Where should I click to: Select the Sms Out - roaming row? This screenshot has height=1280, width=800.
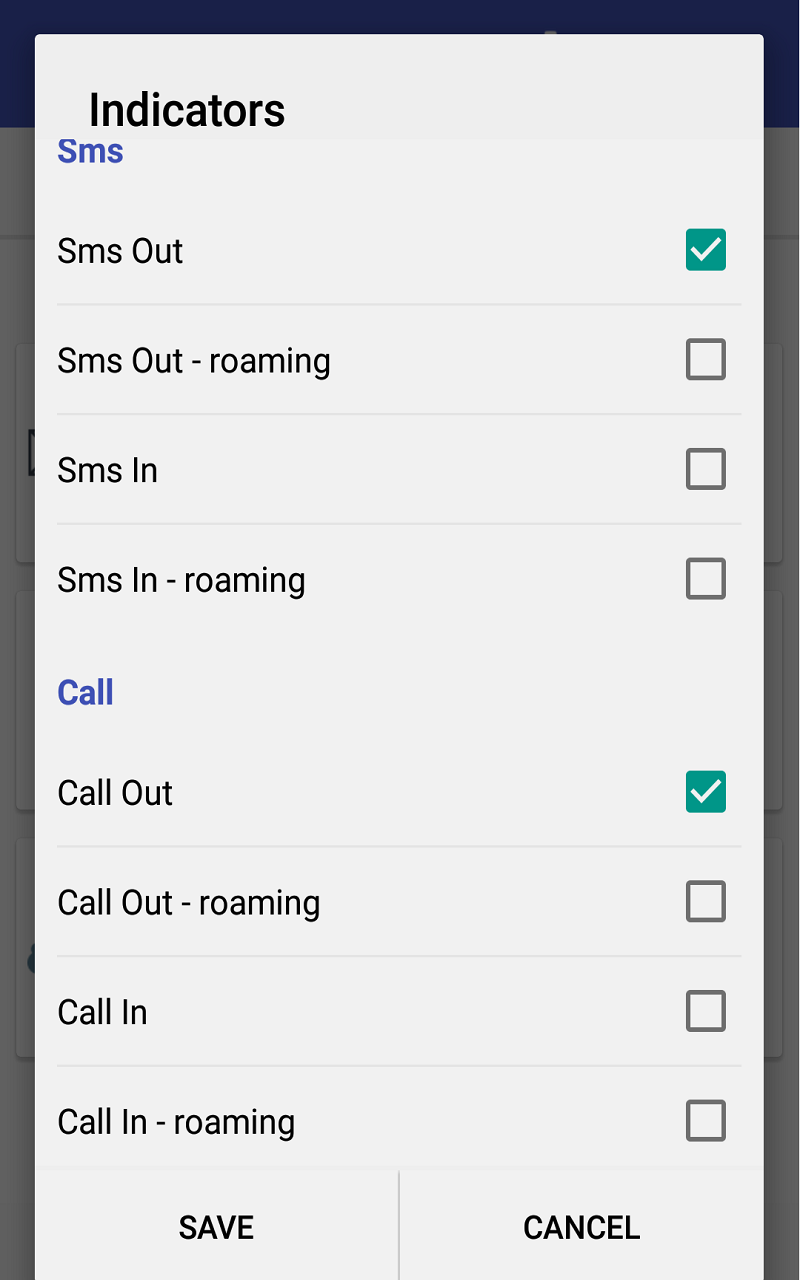point(194,361)
